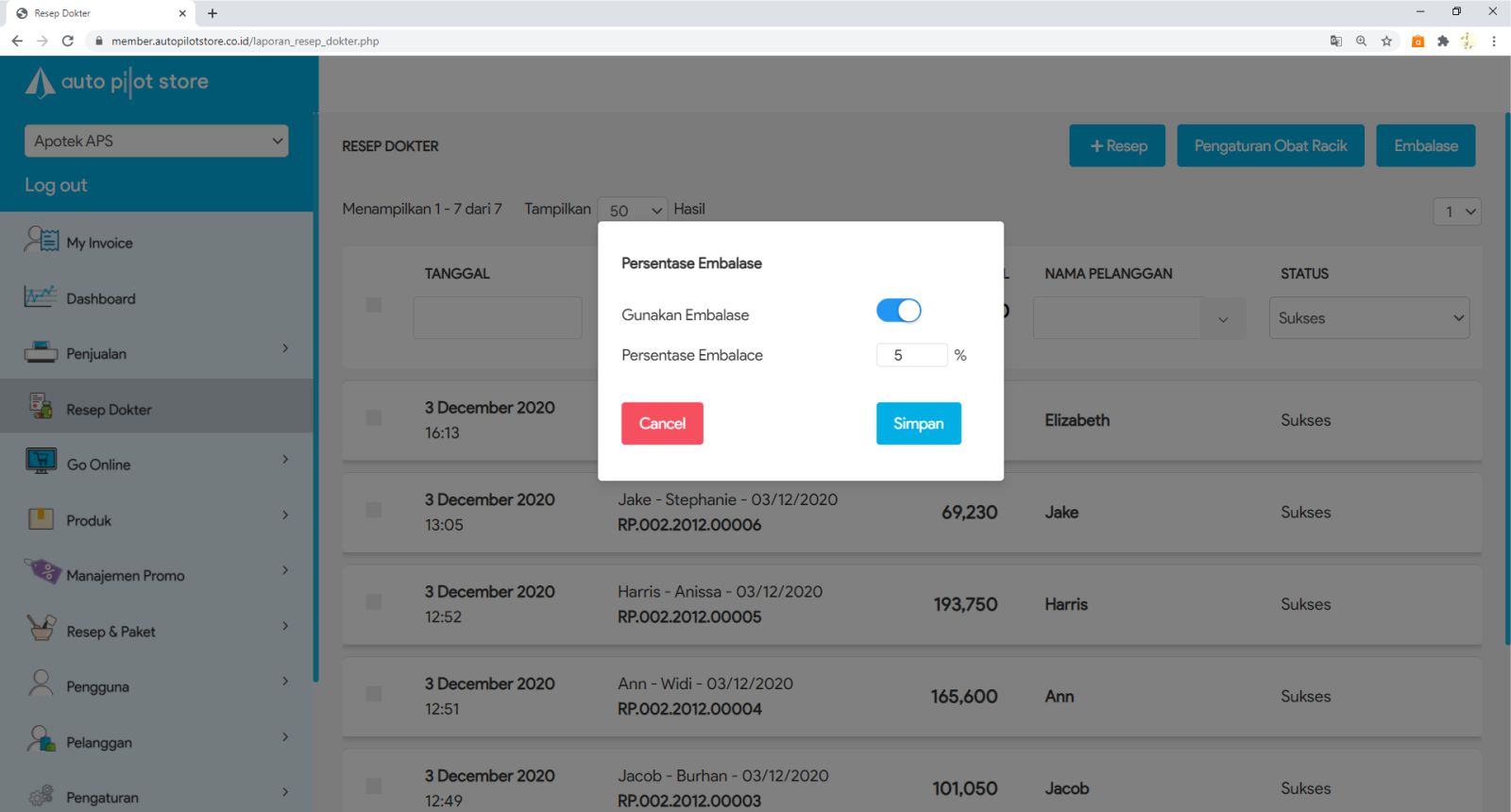This screenshot has height=812, width=1511.
Task: Click the Penjualan cash register icon
Action: point(41,352)
